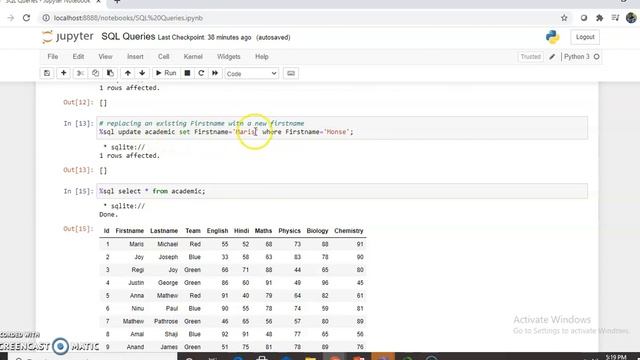
Task: Select the 'Pathrose' lastname cell
Action: (166, 321)
